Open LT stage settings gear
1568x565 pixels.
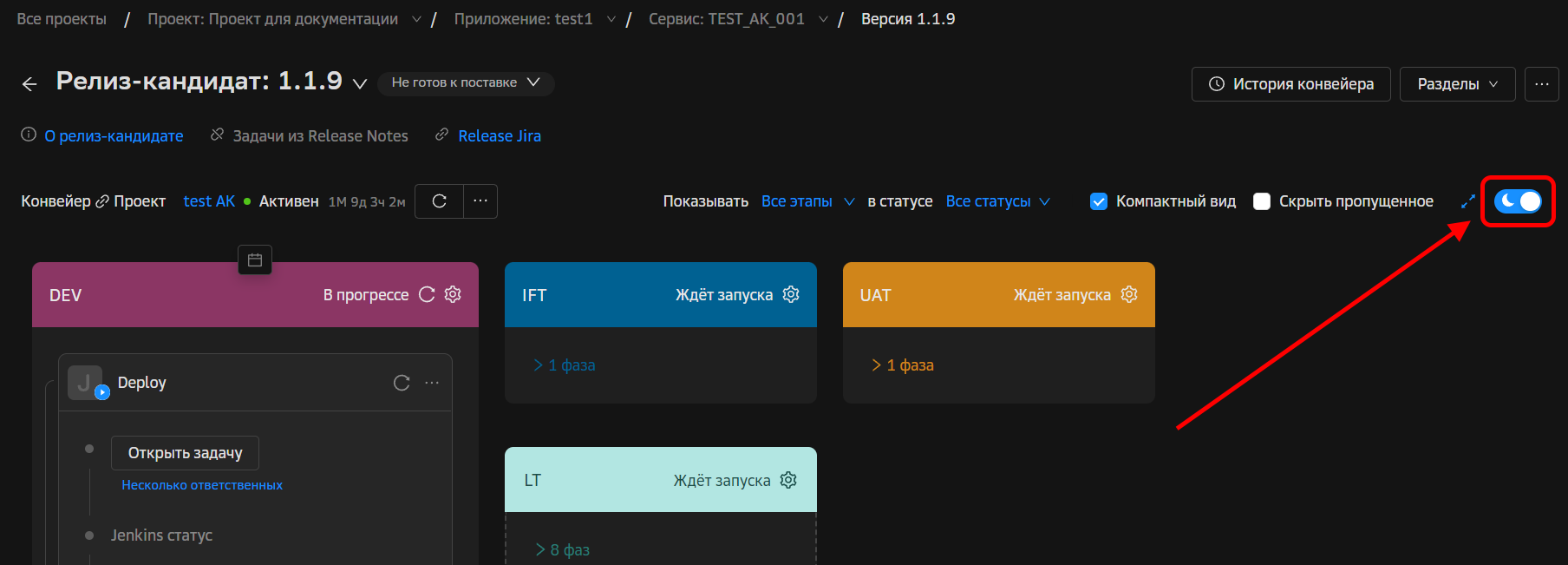[x=788, y=480]
